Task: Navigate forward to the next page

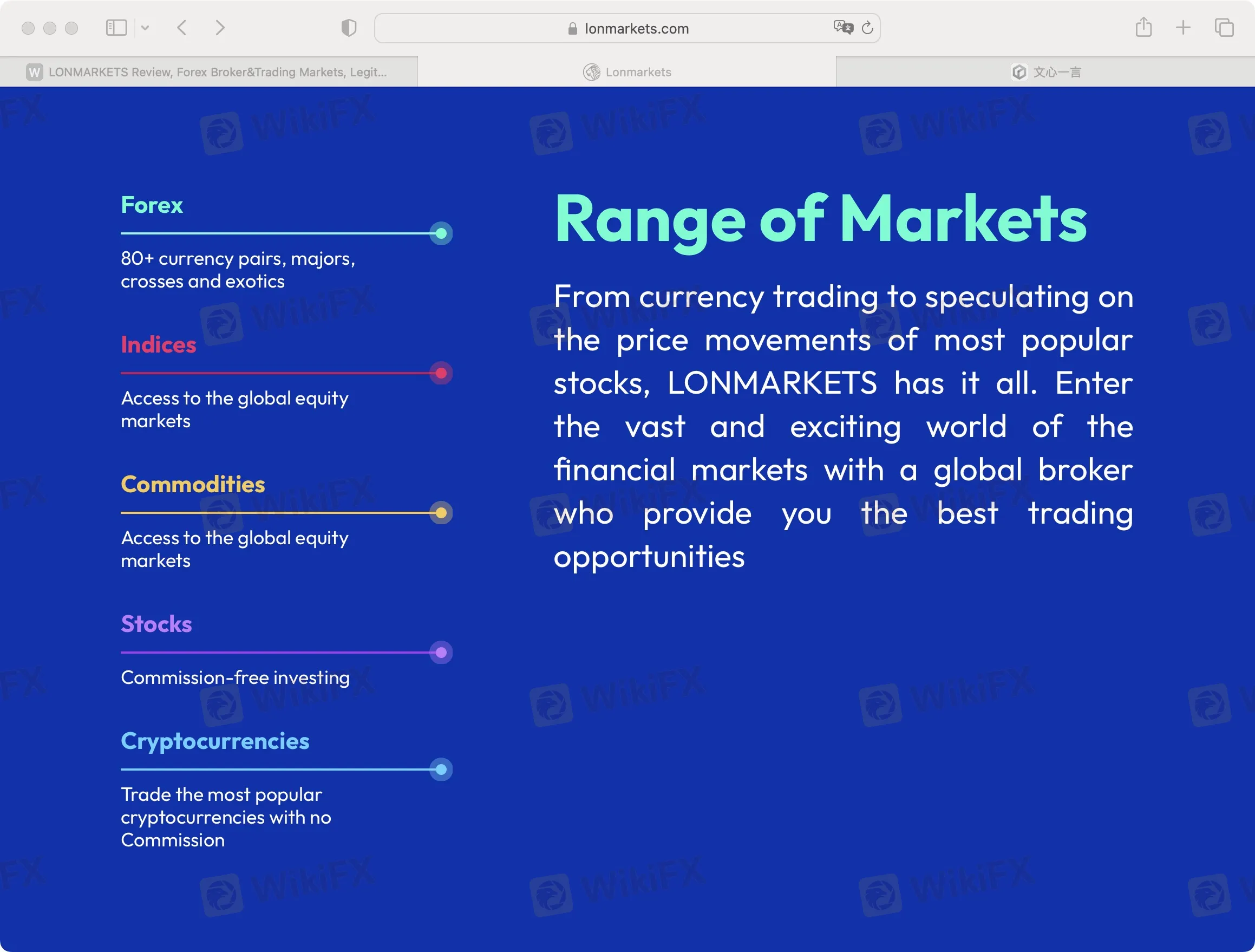Action: pyautogui.click(x=220, y=27)
